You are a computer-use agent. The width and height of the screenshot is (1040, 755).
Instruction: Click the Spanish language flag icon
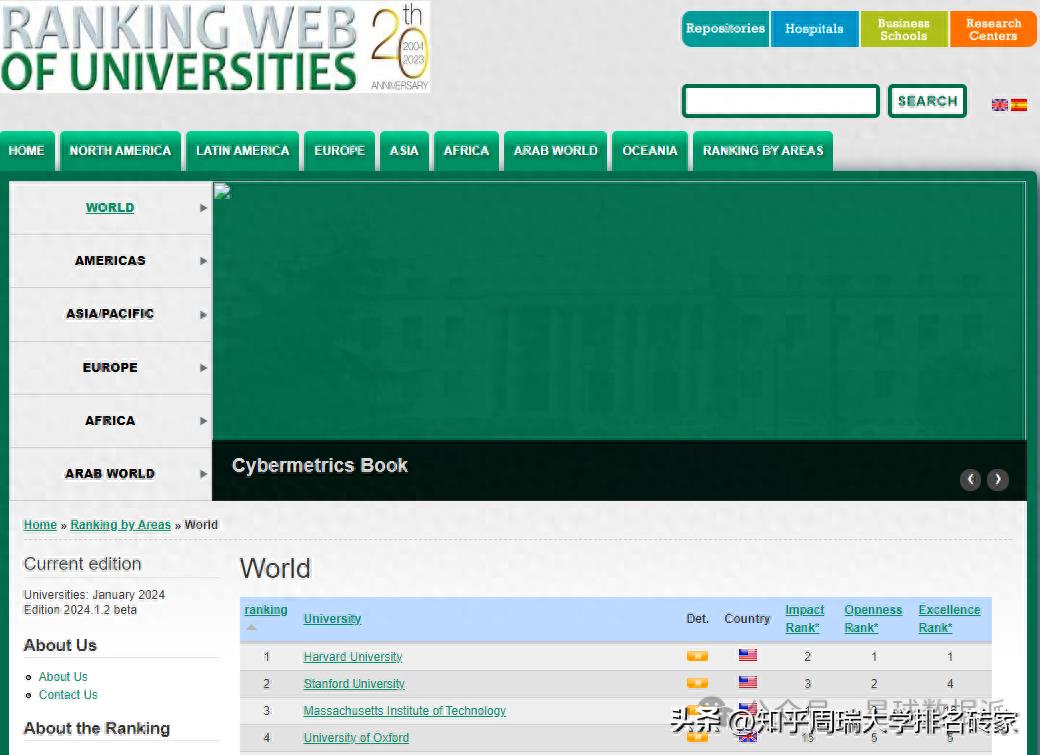tap(1019, 104)
